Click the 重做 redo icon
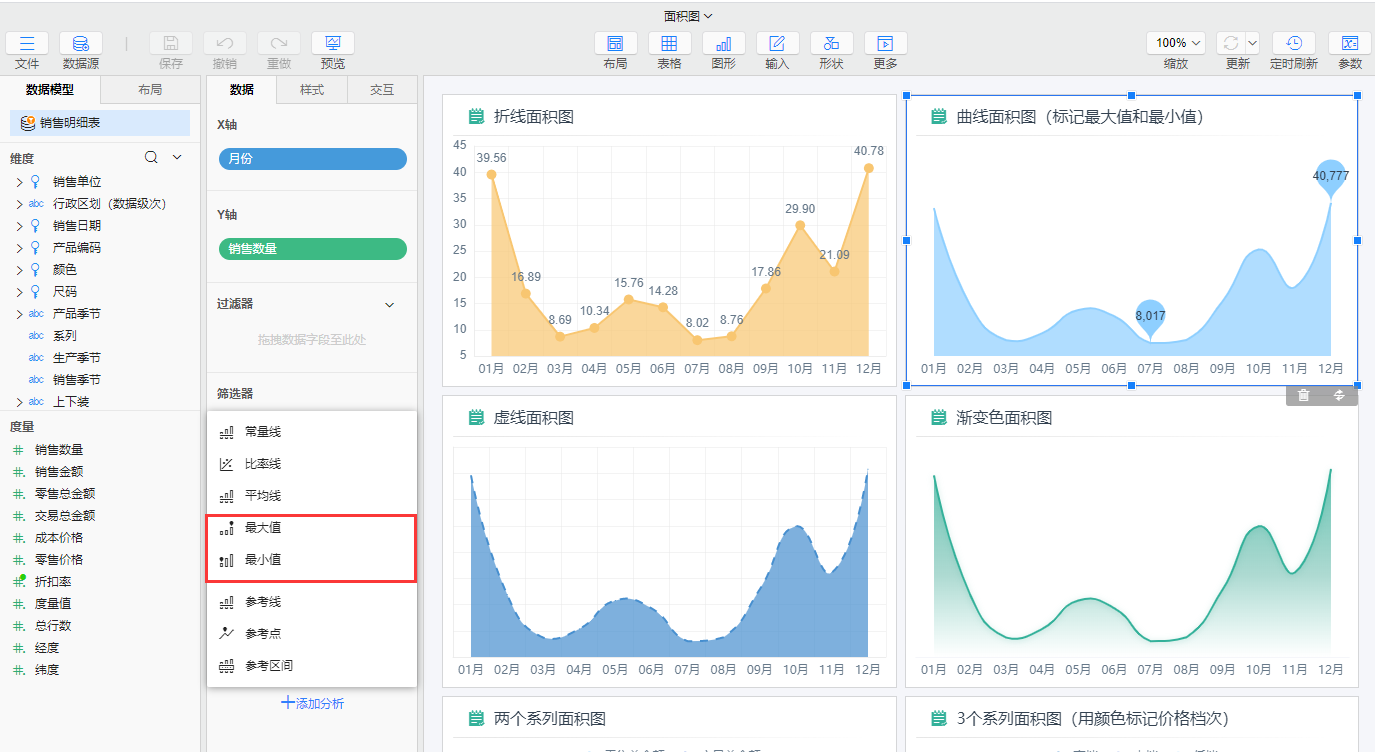Viewport: 1375px width, 752px height. (279, 43)
